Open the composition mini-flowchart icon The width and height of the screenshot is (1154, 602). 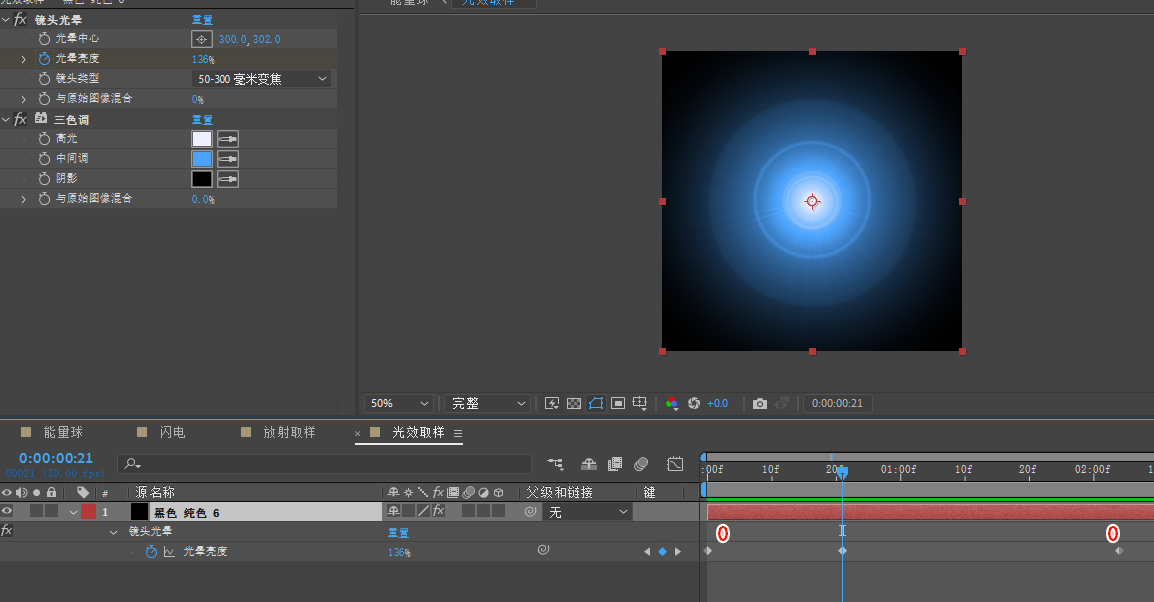pyautogui.click(x=555, y=464)
